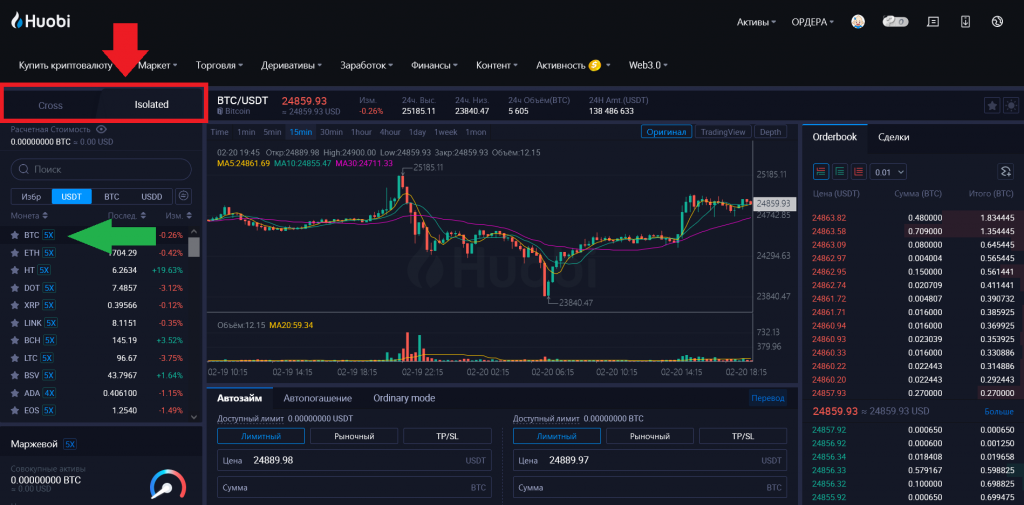Screen dimensions: 1024x505
Task: Click the Huobi logo
Action: [40, 21]
